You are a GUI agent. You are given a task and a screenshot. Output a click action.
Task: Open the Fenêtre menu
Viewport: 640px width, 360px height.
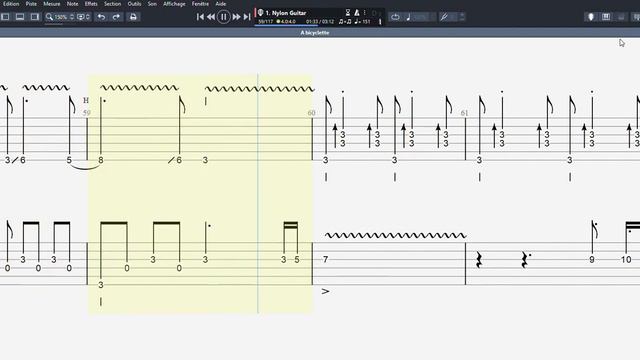coord(200,4)
